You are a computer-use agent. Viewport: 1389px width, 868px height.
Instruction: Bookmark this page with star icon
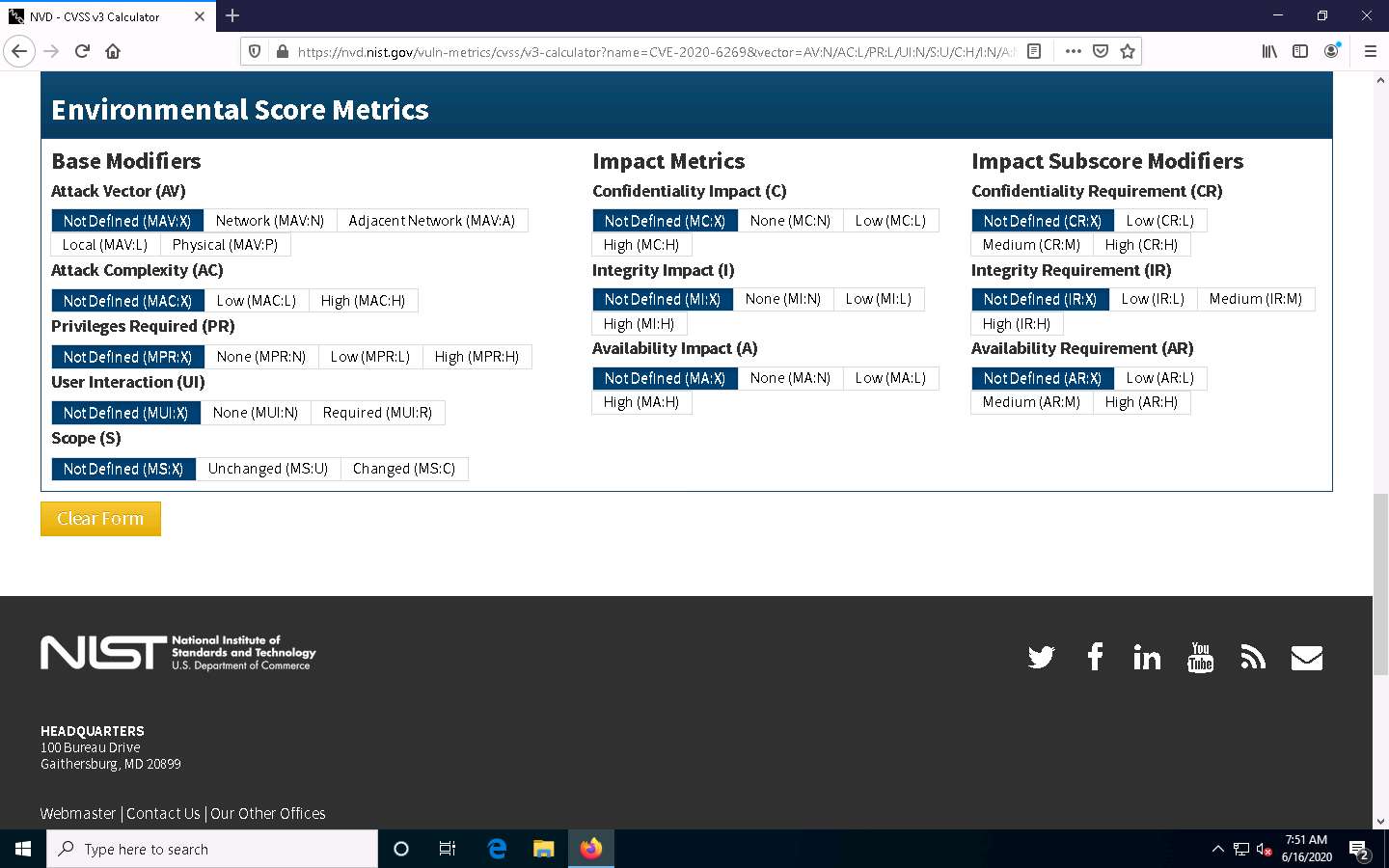1128,51
